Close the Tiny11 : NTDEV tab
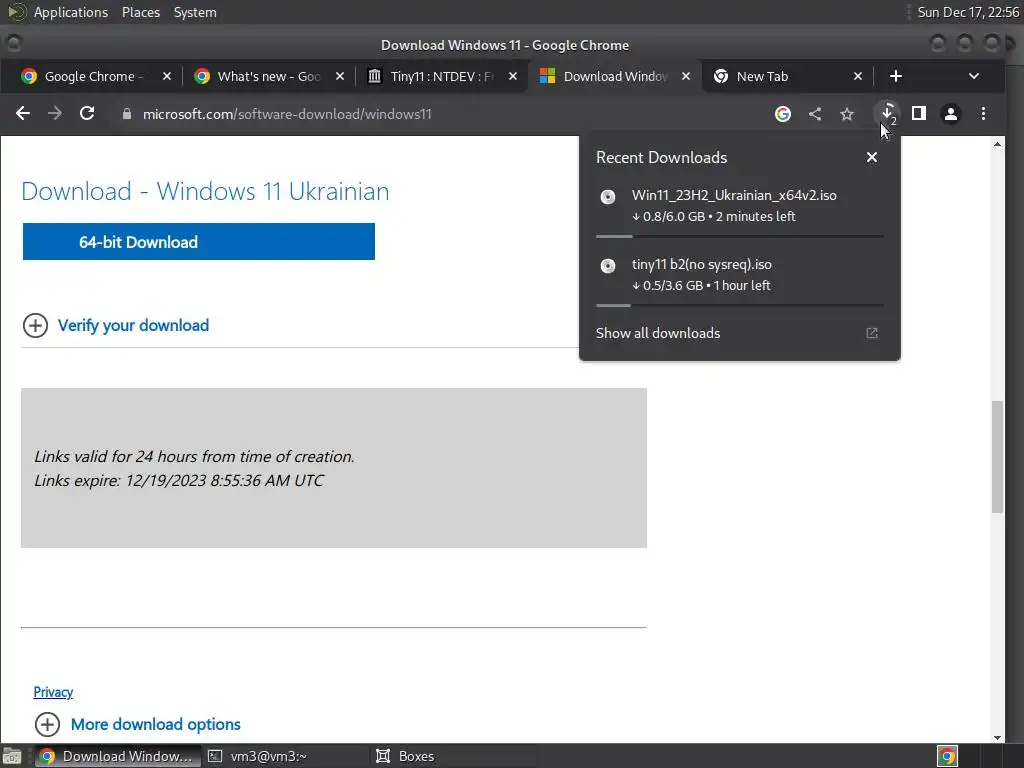 pyautogui.click(x=513, y=76)
